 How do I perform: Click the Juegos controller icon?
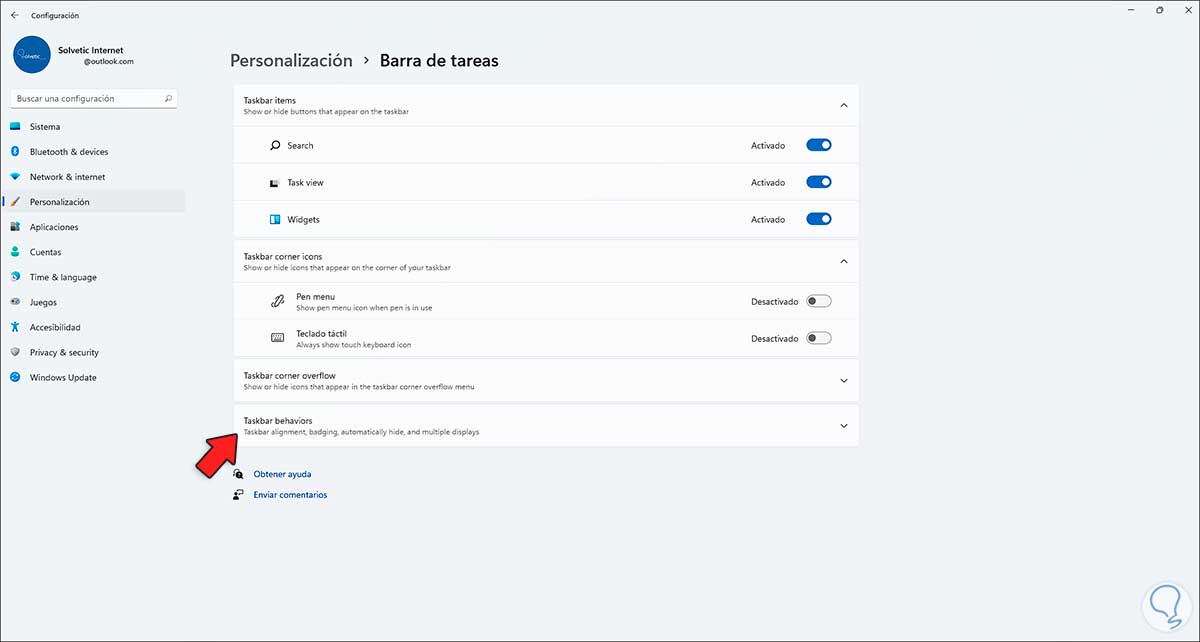(16, 302)
